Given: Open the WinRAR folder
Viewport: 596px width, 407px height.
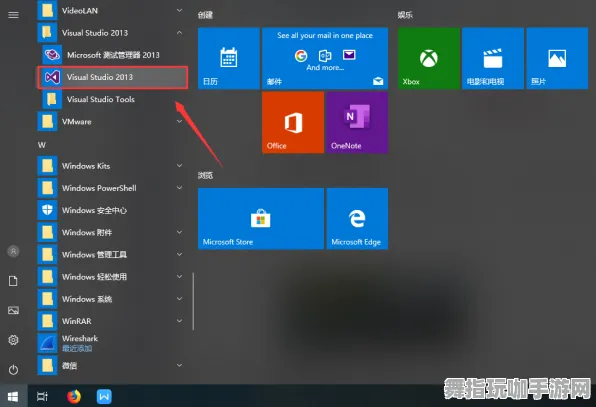Looking at the screenshot, I should (113, 321).
